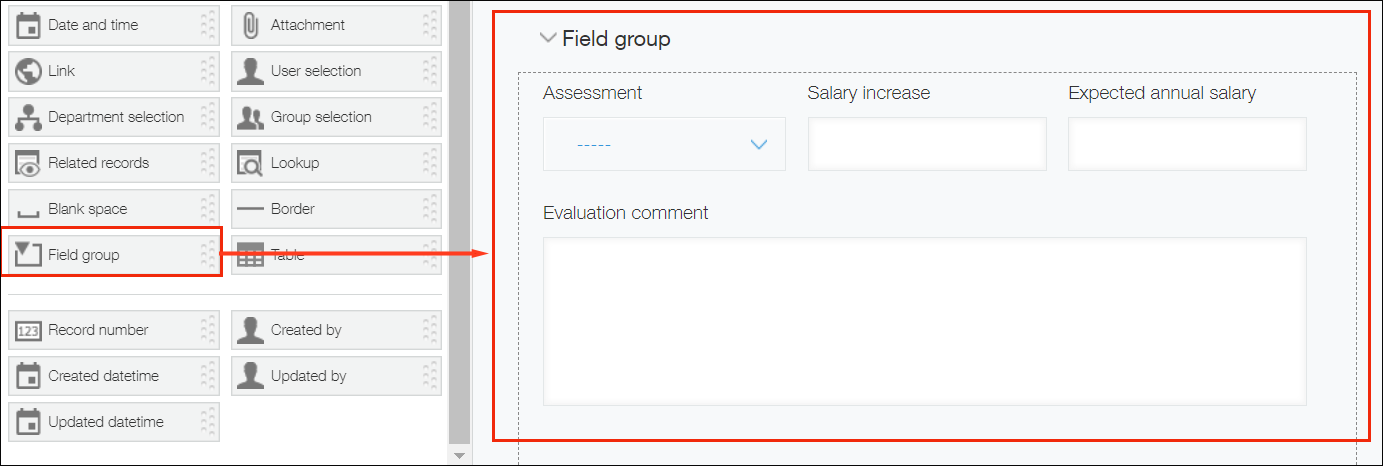Click the Group selection people icon
1383x466 pixels.
tap(251, 117)
